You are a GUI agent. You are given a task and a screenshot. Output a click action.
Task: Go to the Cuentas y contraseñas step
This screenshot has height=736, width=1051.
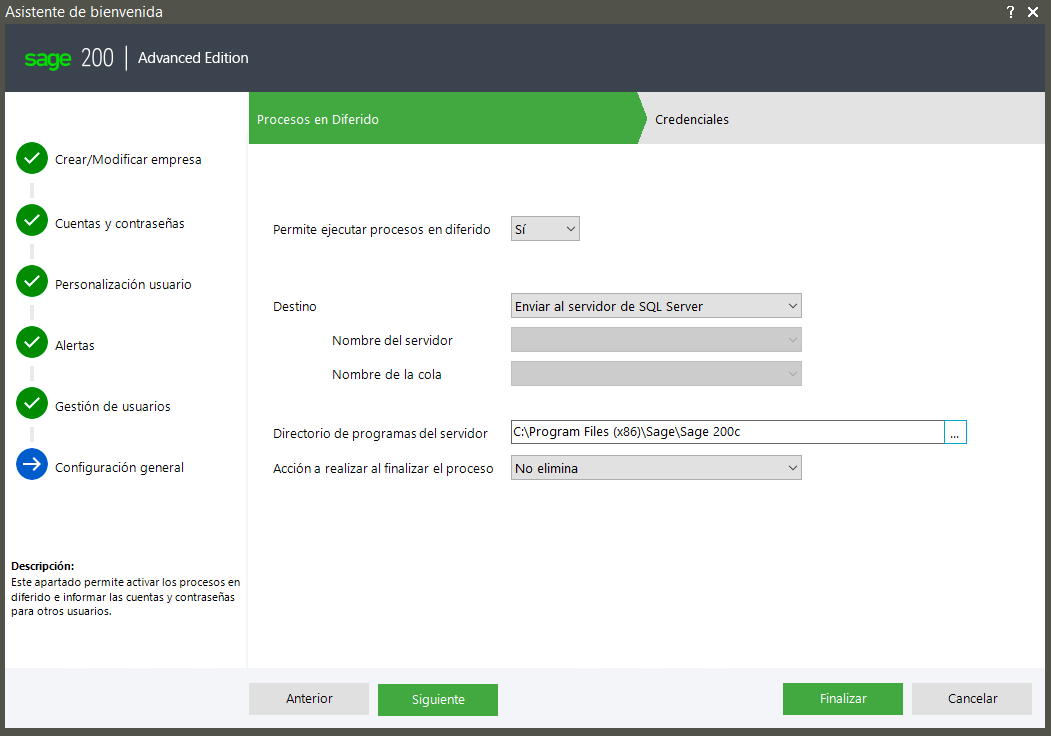(119, 223)
